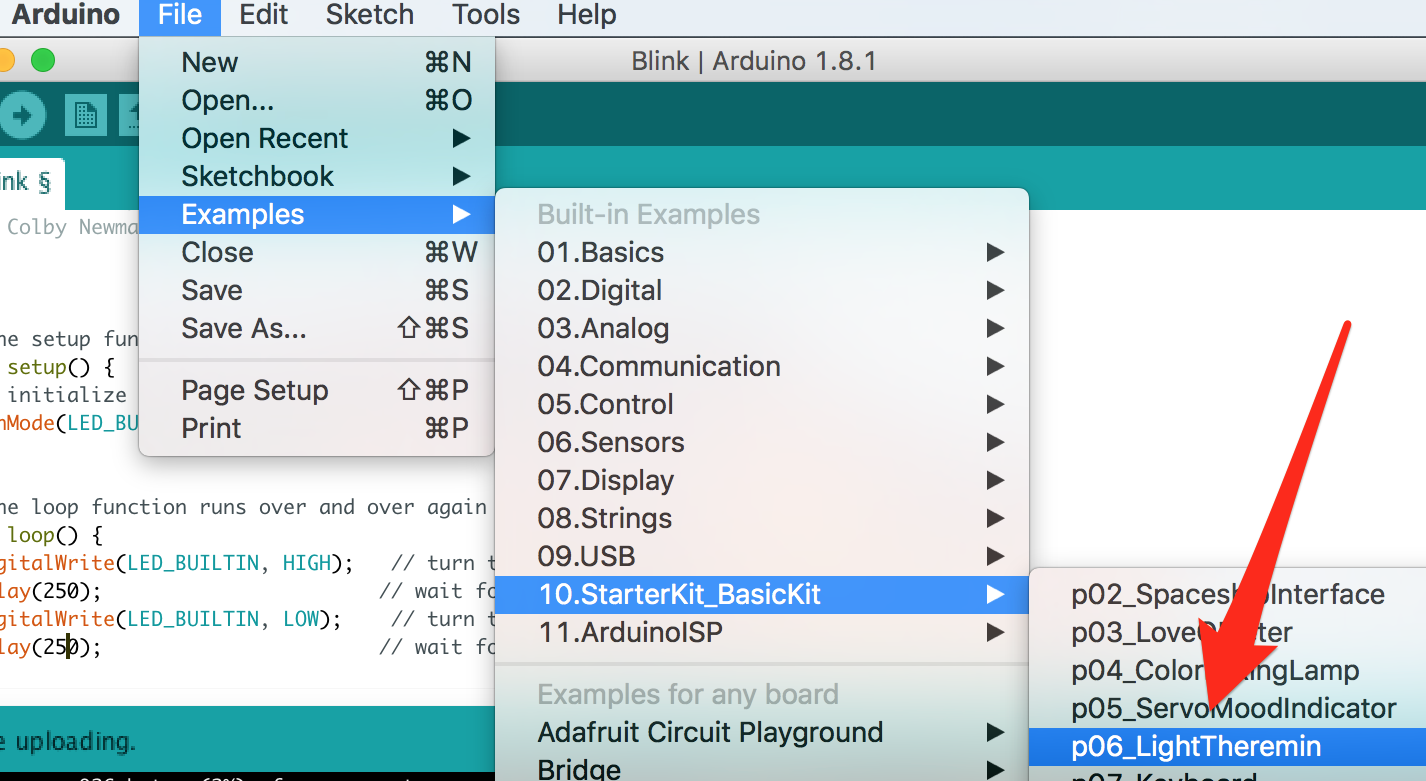Choose Save from the File menu

pyautogui.click(x=316, y=290)
